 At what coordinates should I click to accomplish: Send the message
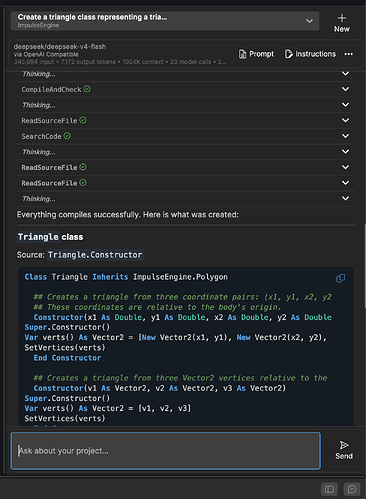[x=344, y=450]
